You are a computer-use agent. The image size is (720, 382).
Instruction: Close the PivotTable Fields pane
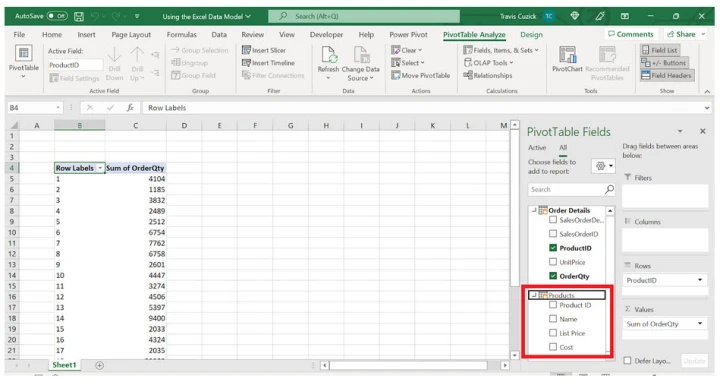703,131
